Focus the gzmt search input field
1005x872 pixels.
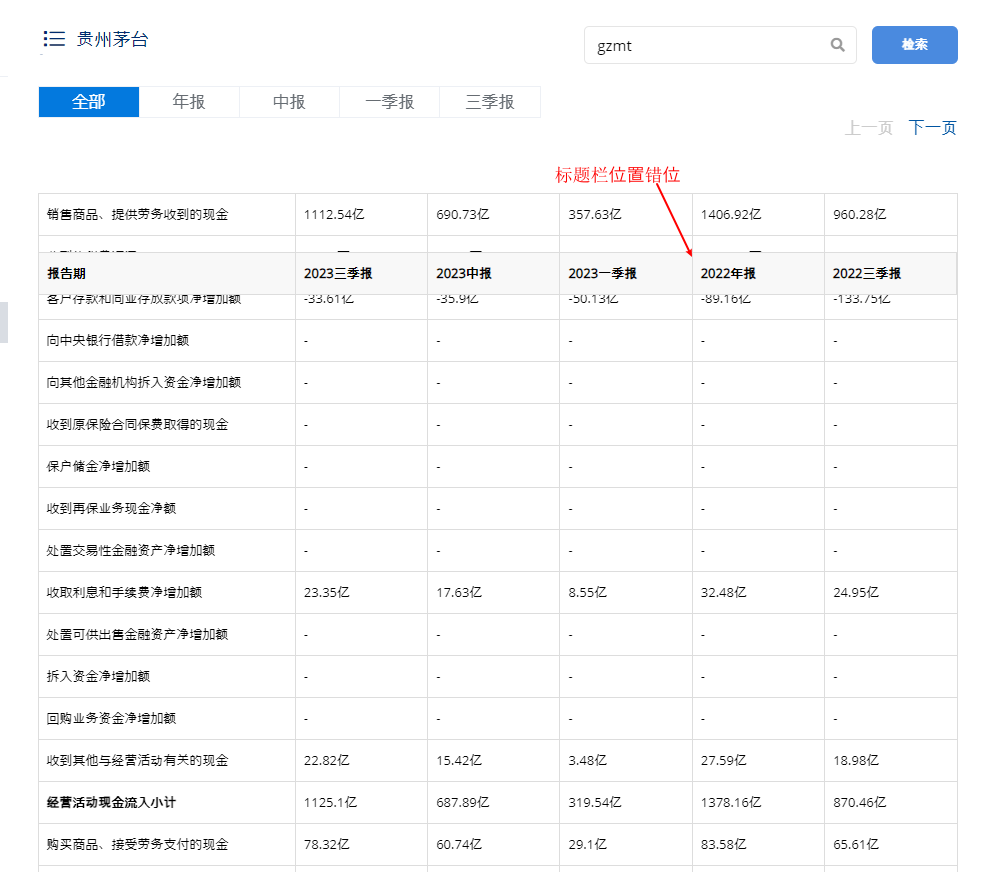(x=720, y=45)
